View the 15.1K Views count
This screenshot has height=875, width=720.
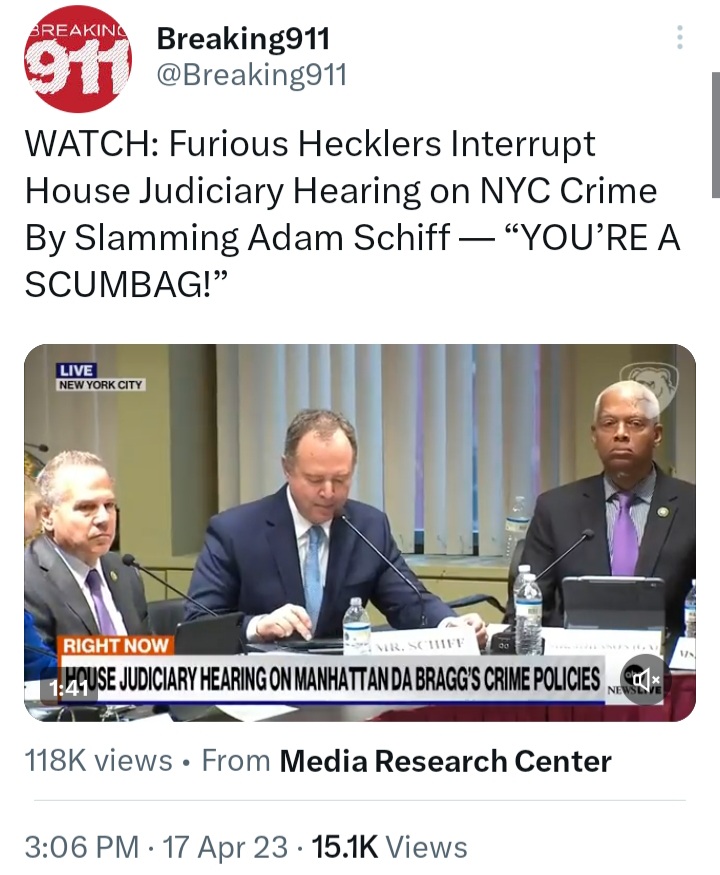coord(390,847)
